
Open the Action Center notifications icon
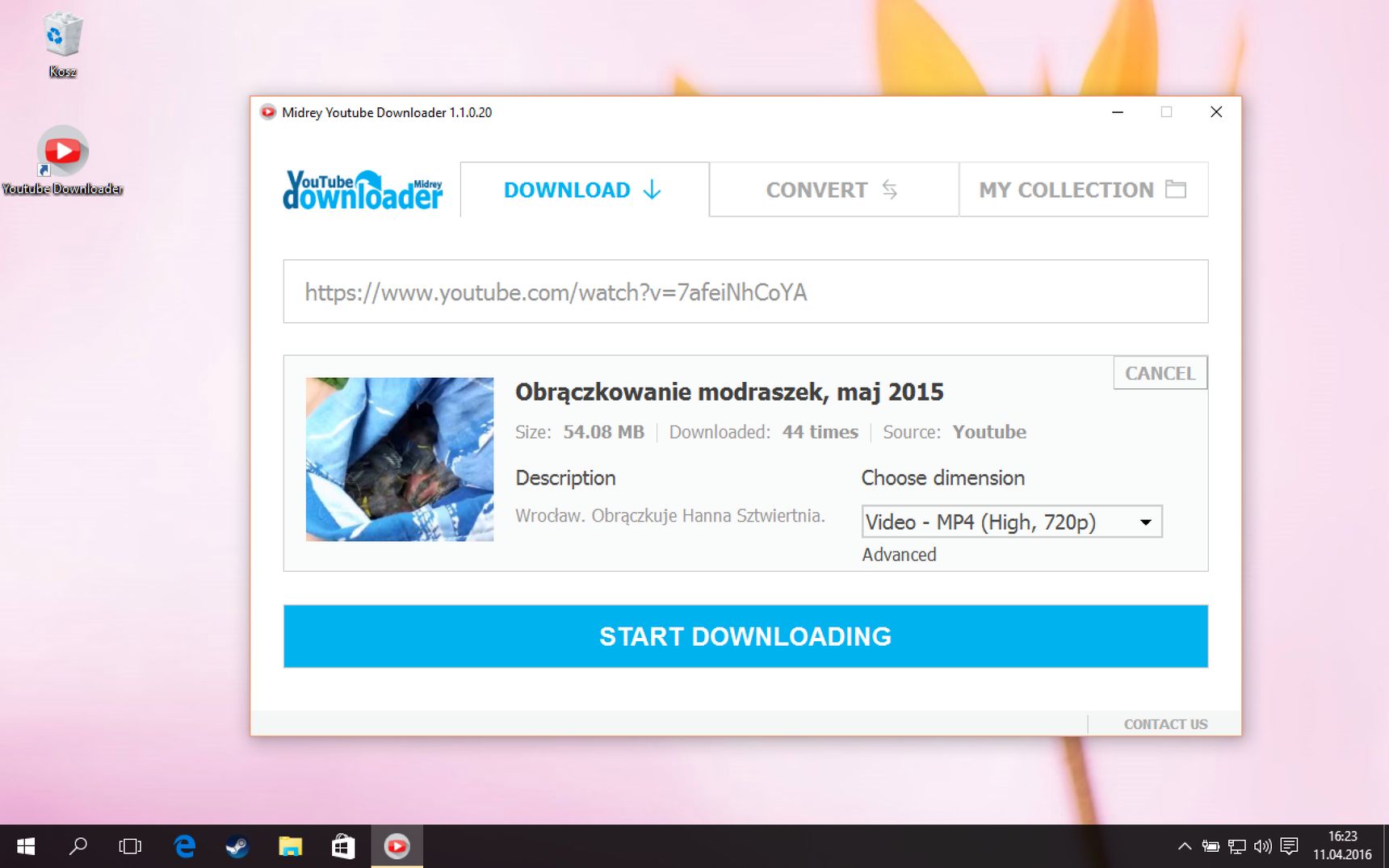[x=1290, y=846]
